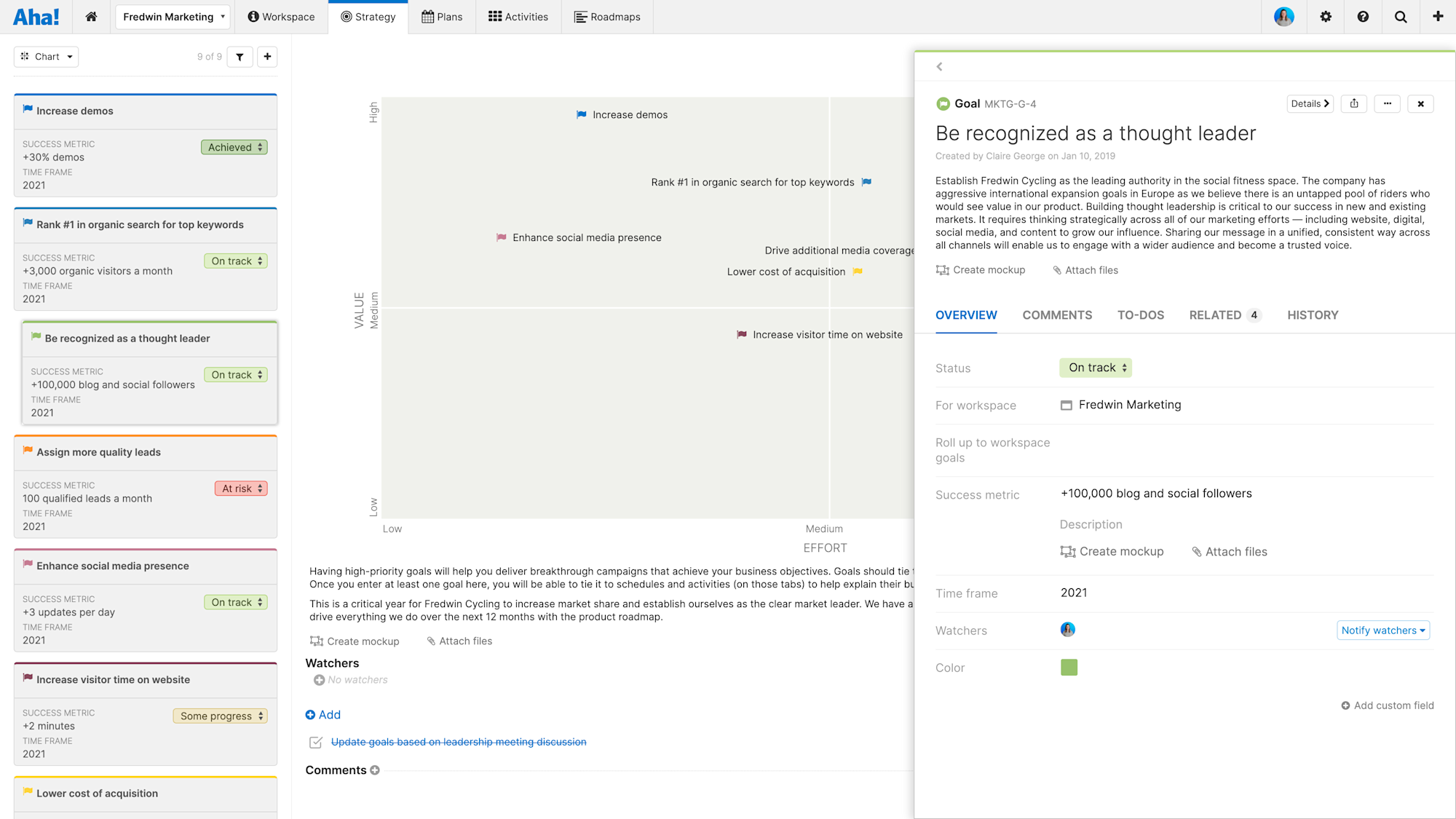Toggle the completed leadership meeting to-do checkbox

pyautogui.click(x=316, y=743)
